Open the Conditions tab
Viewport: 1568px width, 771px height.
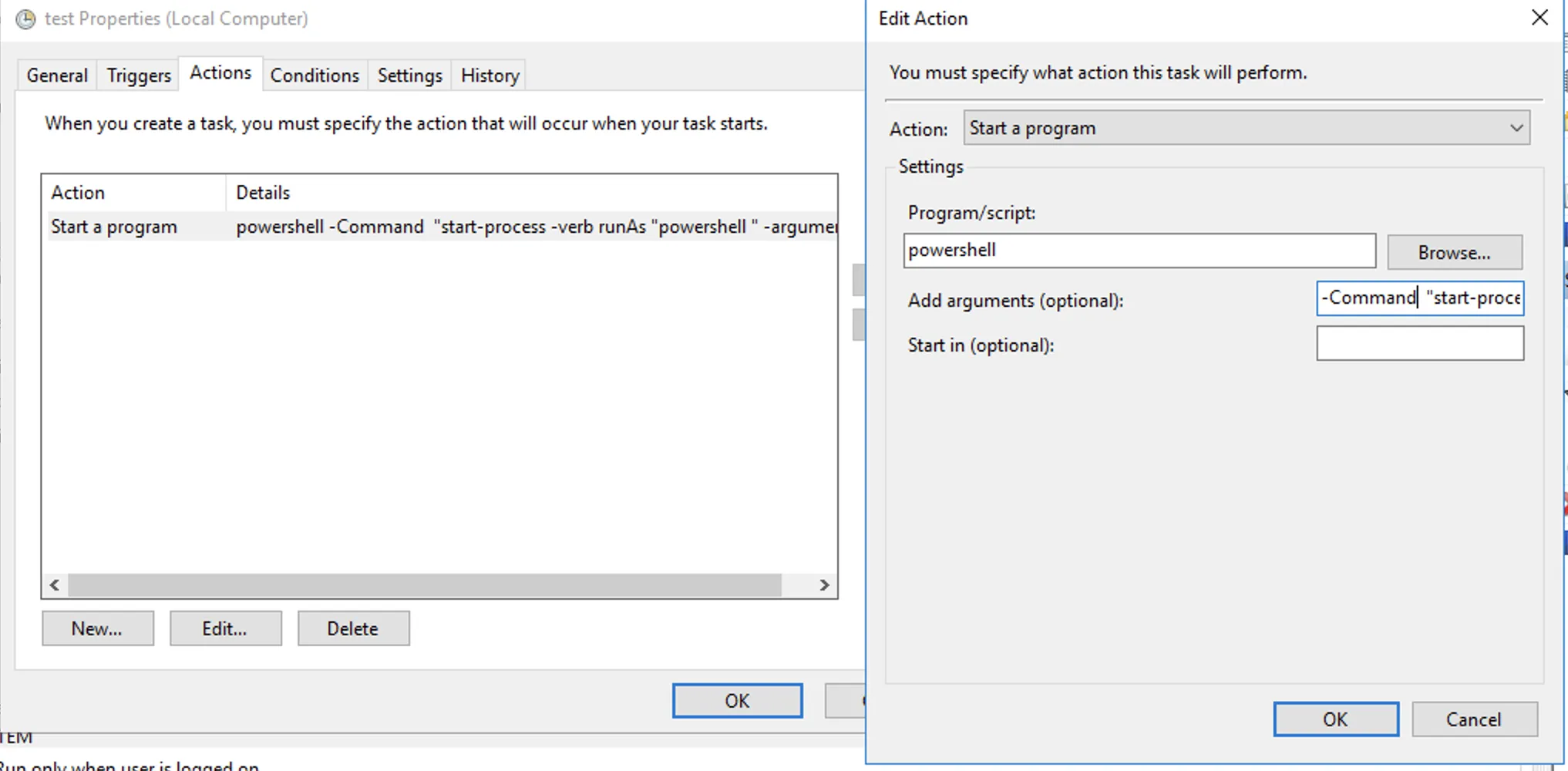[315, 76]
